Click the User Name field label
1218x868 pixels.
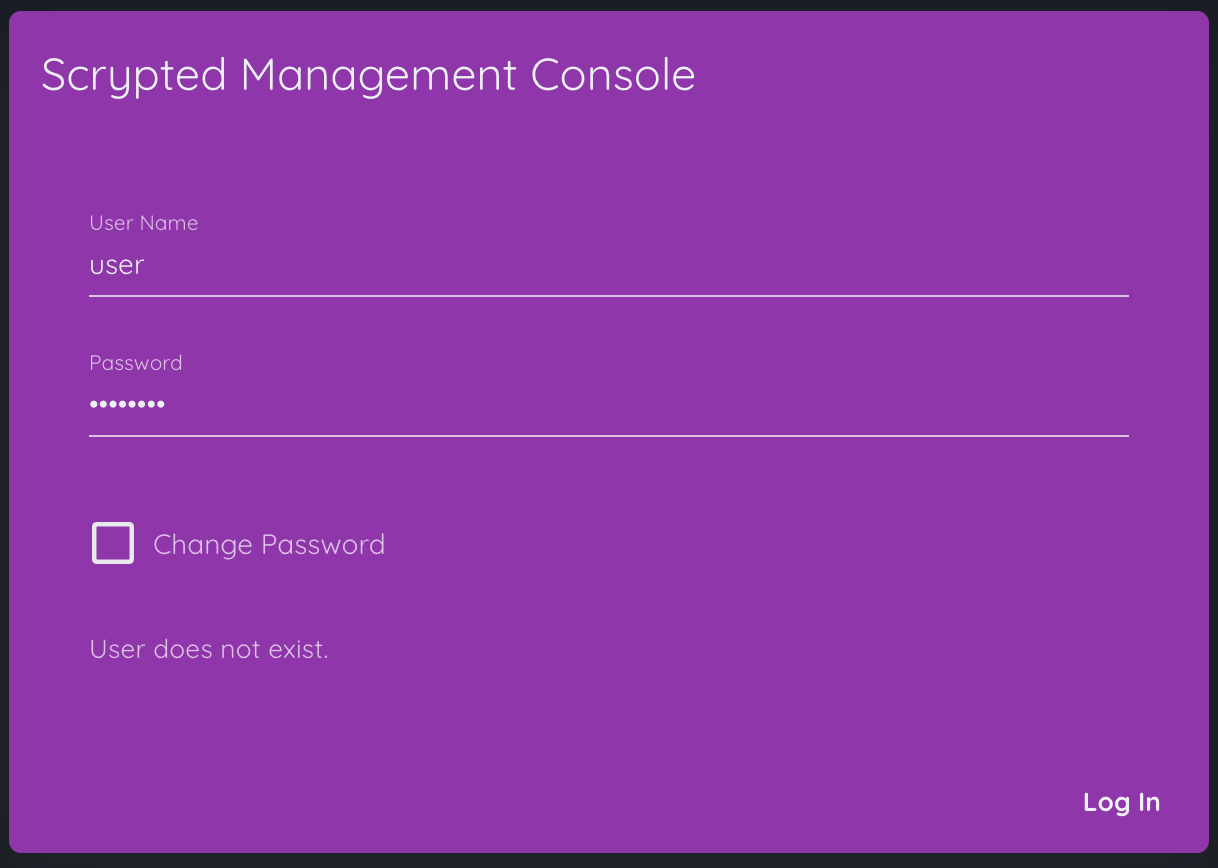(x=143, y=222)
